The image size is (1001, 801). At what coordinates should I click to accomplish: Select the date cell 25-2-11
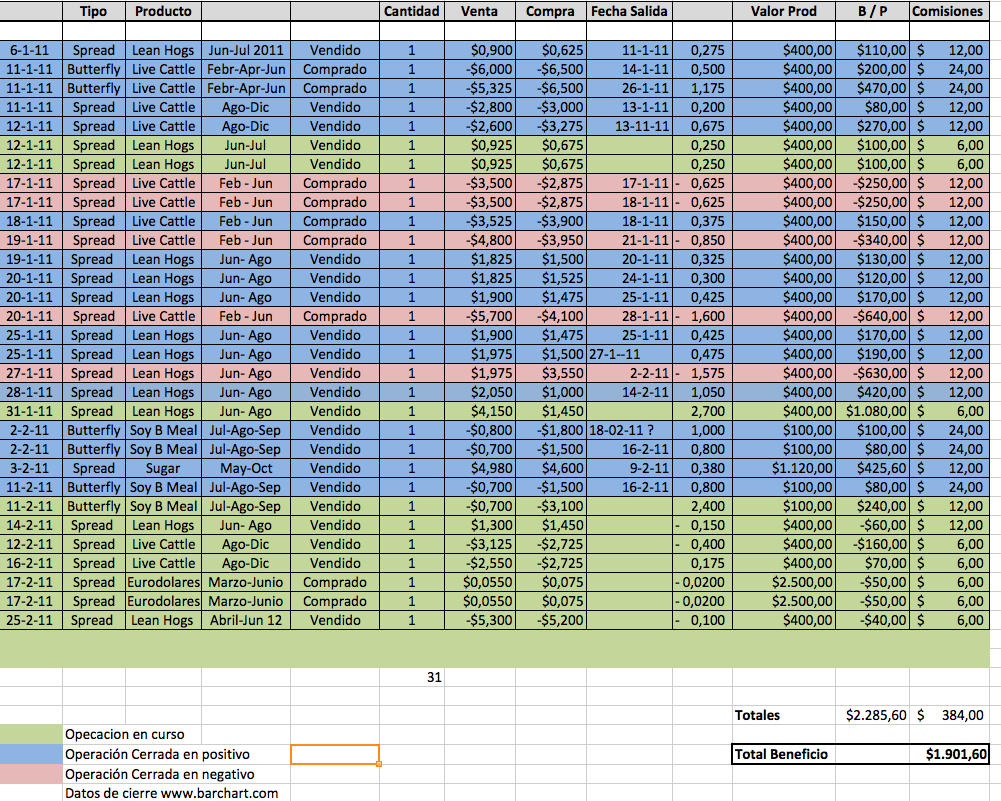click(x=30, y=620)
